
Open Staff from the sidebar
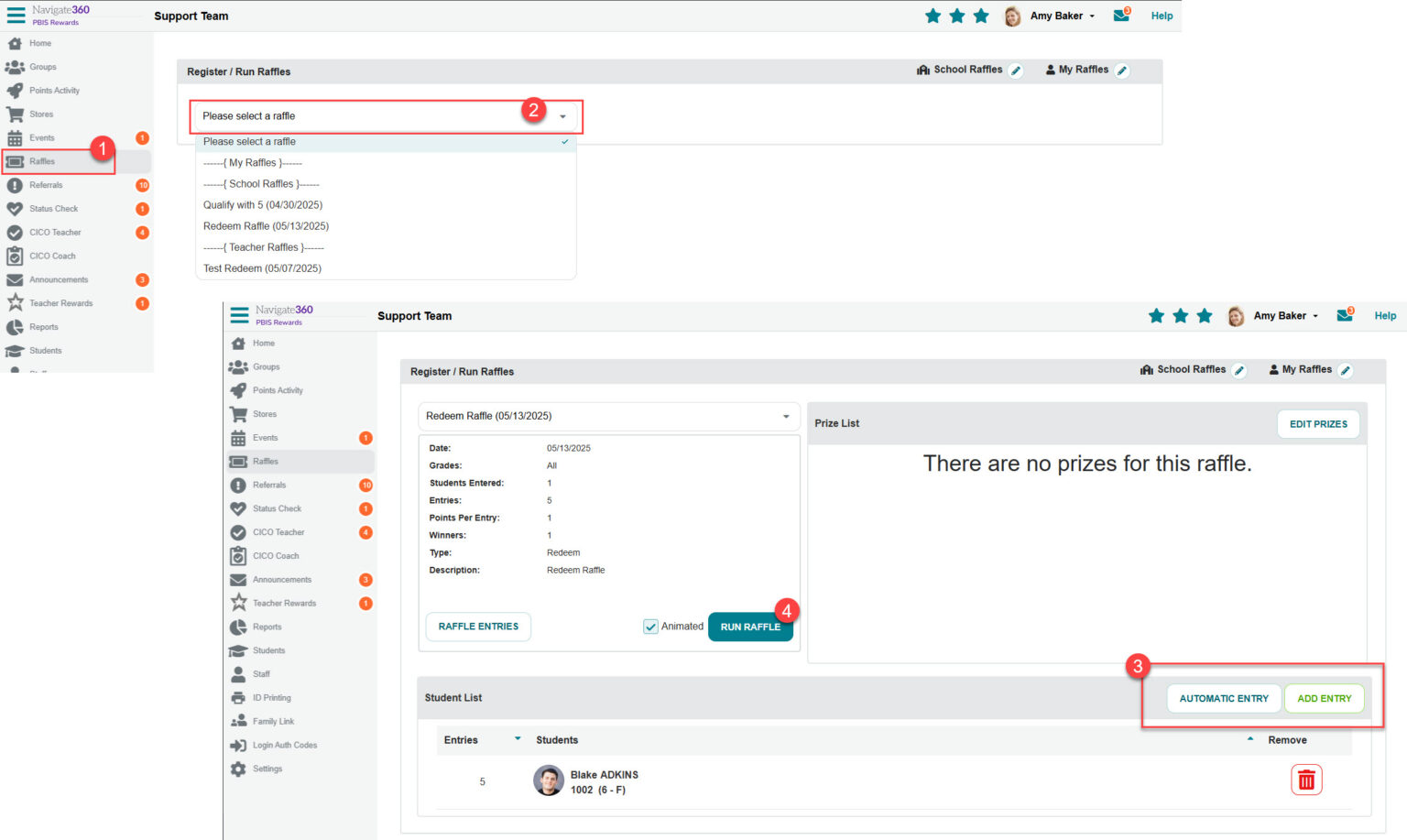[261, 674]
